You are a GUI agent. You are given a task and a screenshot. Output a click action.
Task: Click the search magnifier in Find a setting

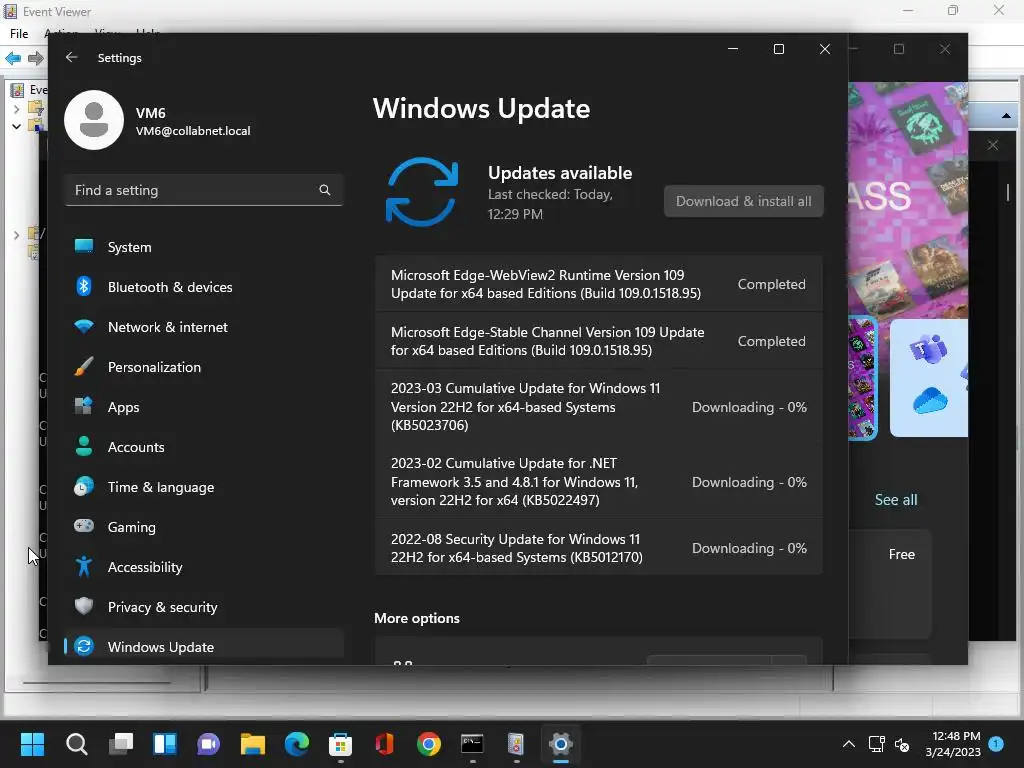[x=325, y=190]
